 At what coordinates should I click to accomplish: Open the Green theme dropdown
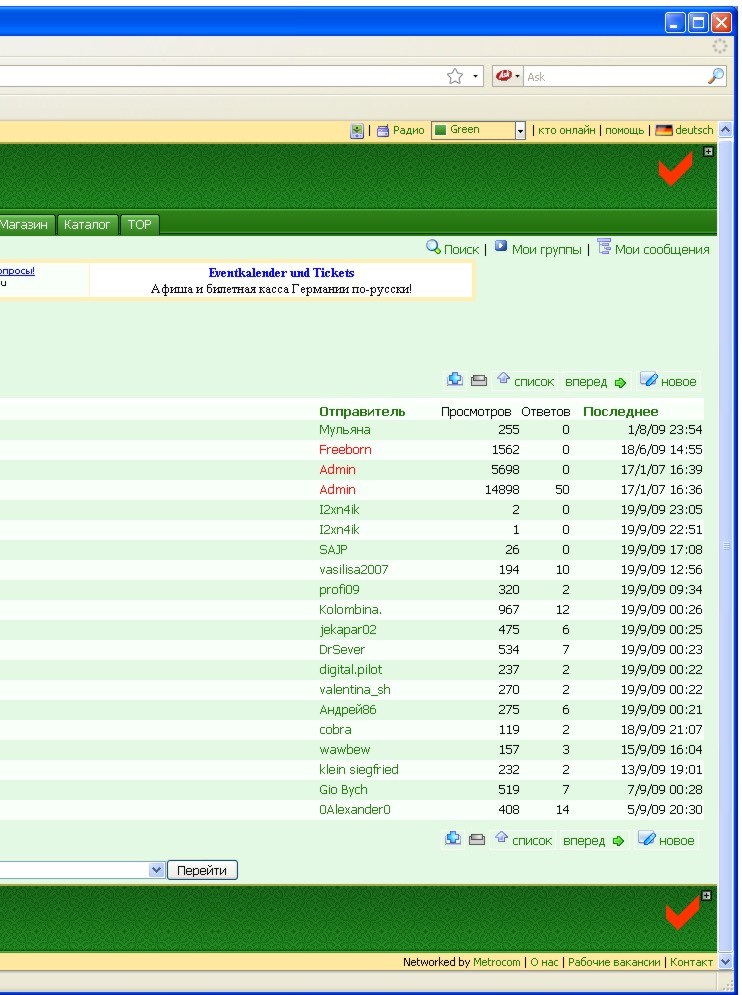pos(519,130)
